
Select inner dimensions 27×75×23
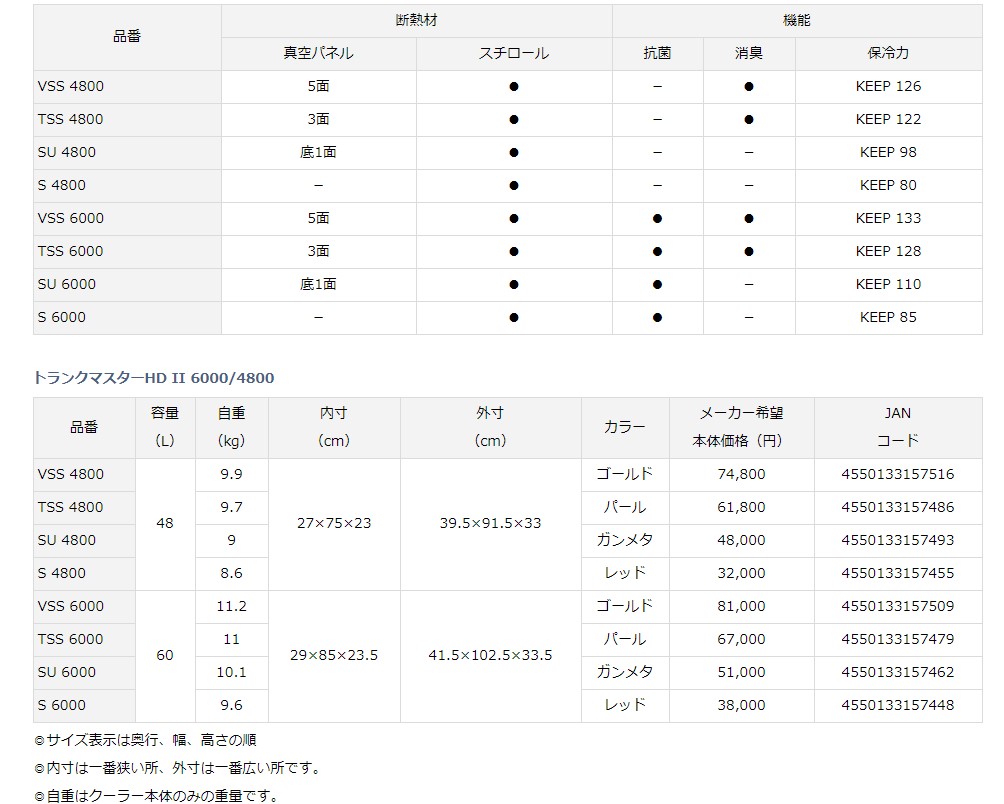(x=334, y=524)
